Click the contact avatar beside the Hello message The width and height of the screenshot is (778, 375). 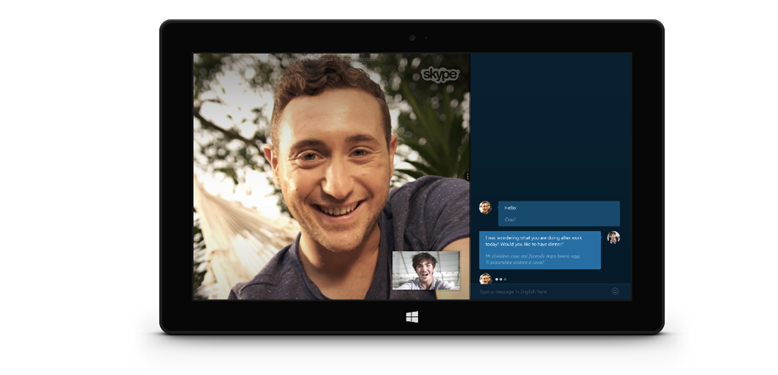tap(485, 207)
